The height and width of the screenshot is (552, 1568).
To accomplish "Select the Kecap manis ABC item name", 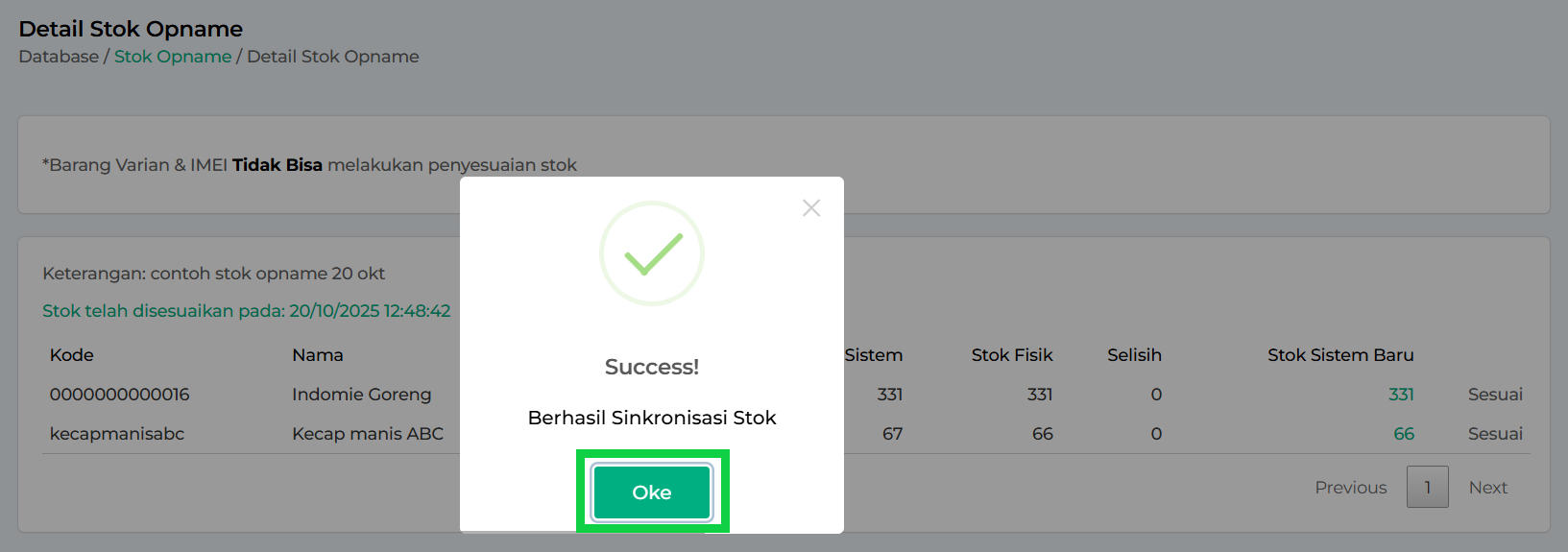I will 368,434.
